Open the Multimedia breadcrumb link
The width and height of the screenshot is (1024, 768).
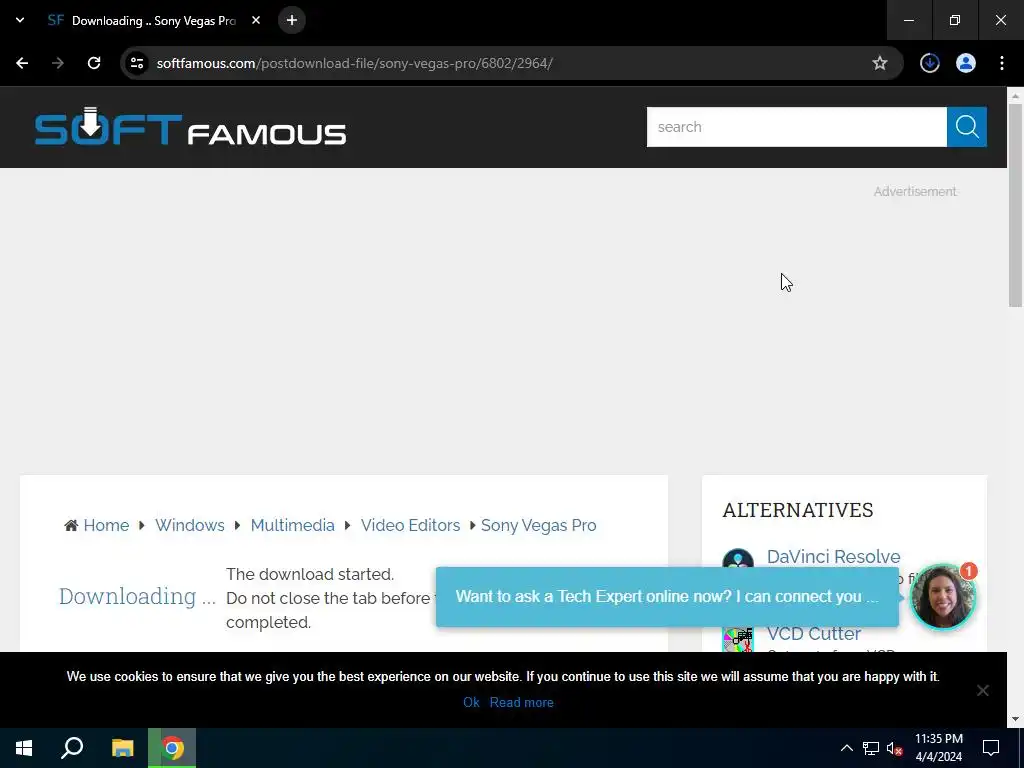click(x=293, y=525)
